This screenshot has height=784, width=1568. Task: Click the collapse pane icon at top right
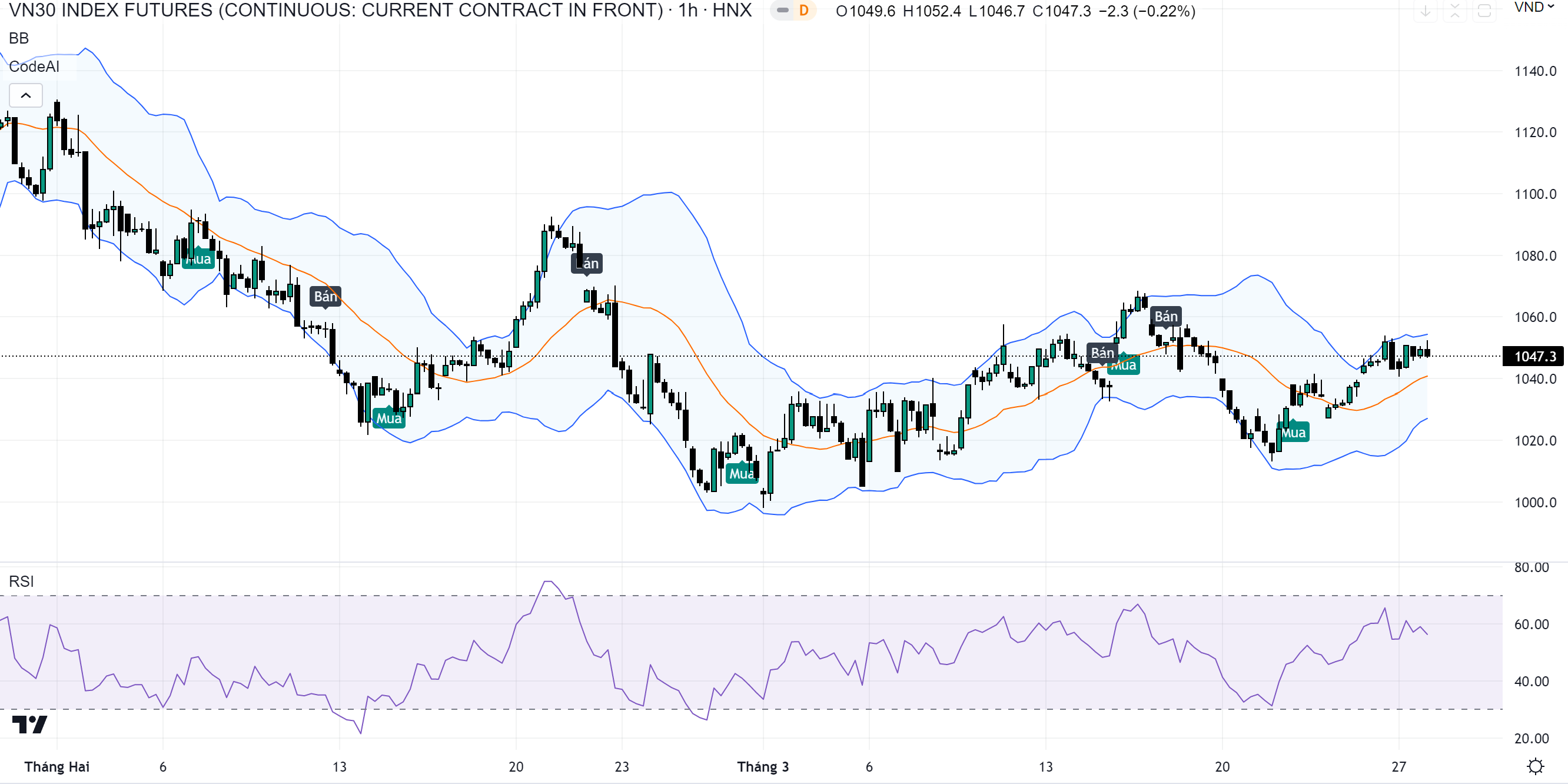click(x=1455, y=11)
